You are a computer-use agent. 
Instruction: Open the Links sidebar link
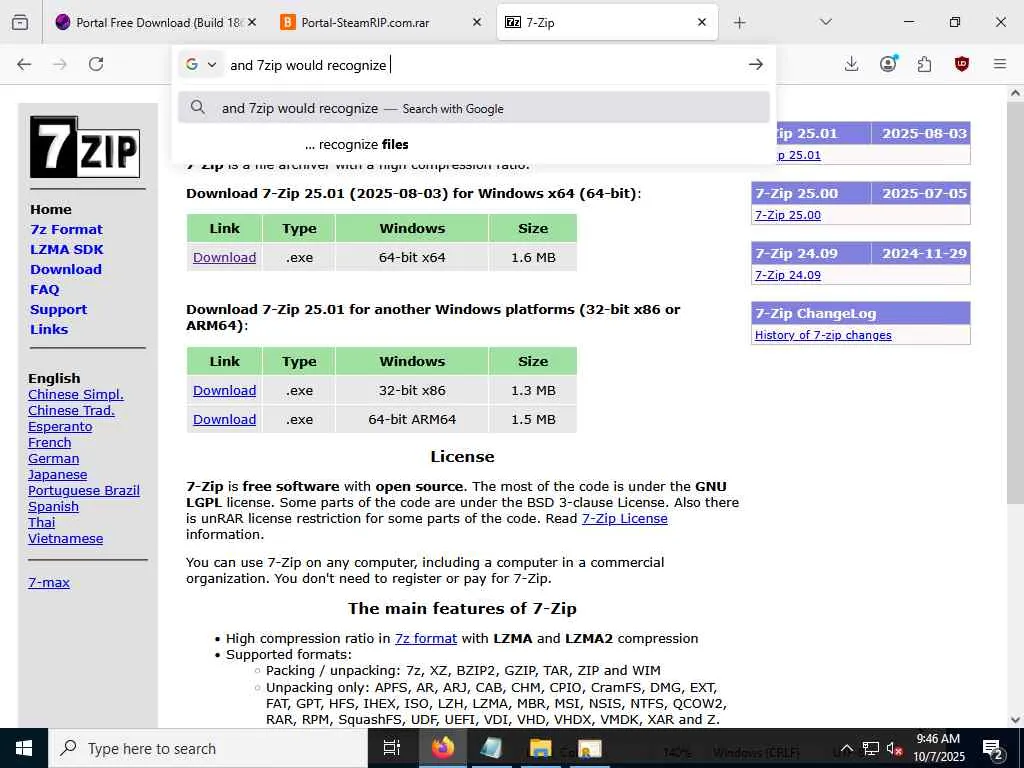pyautogui.click(x=49, y=329)
